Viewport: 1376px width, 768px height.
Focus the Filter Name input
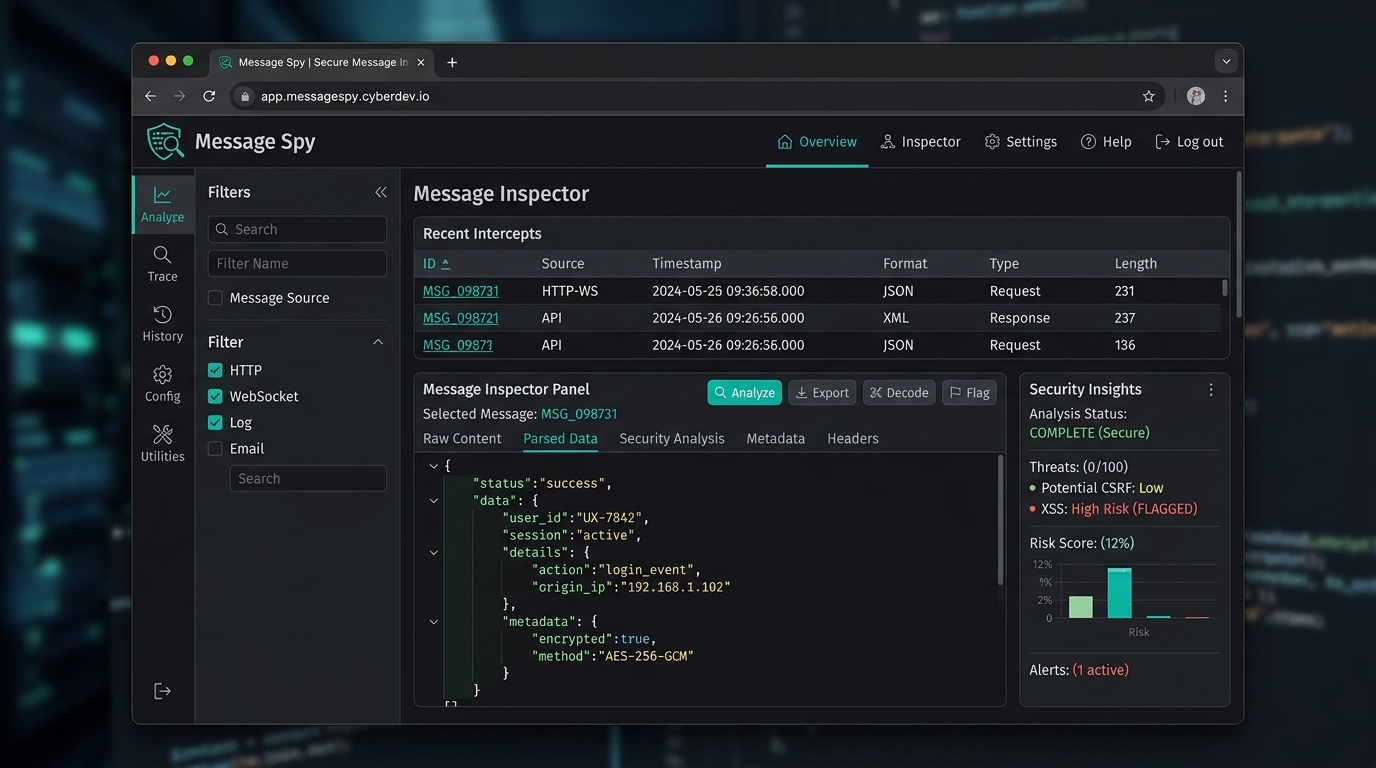click(297, 263)
